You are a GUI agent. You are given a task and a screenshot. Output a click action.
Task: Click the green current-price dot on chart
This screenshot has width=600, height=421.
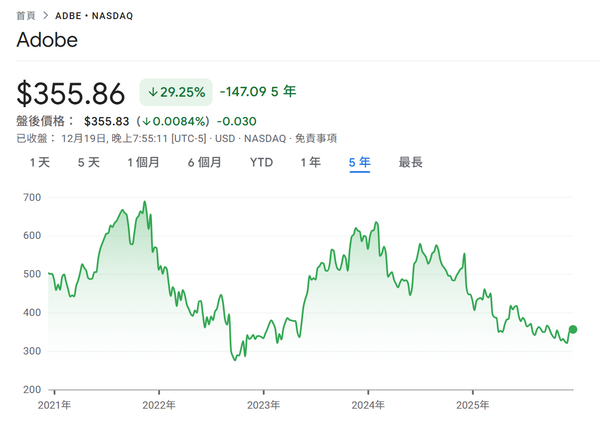point(573,329)
